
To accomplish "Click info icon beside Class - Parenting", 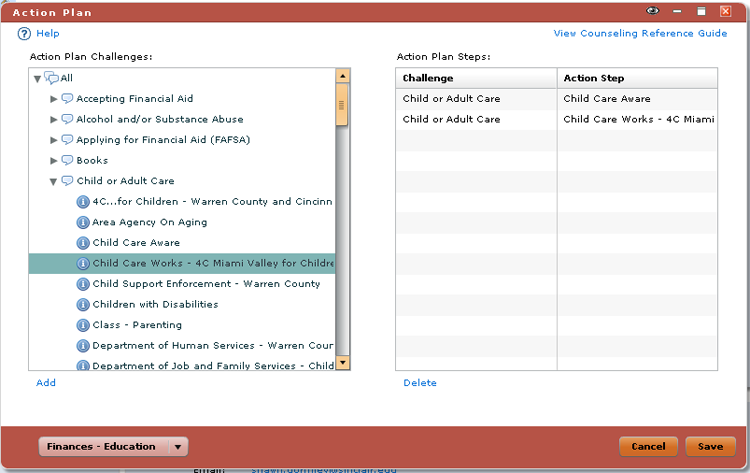I will point(84,325).
